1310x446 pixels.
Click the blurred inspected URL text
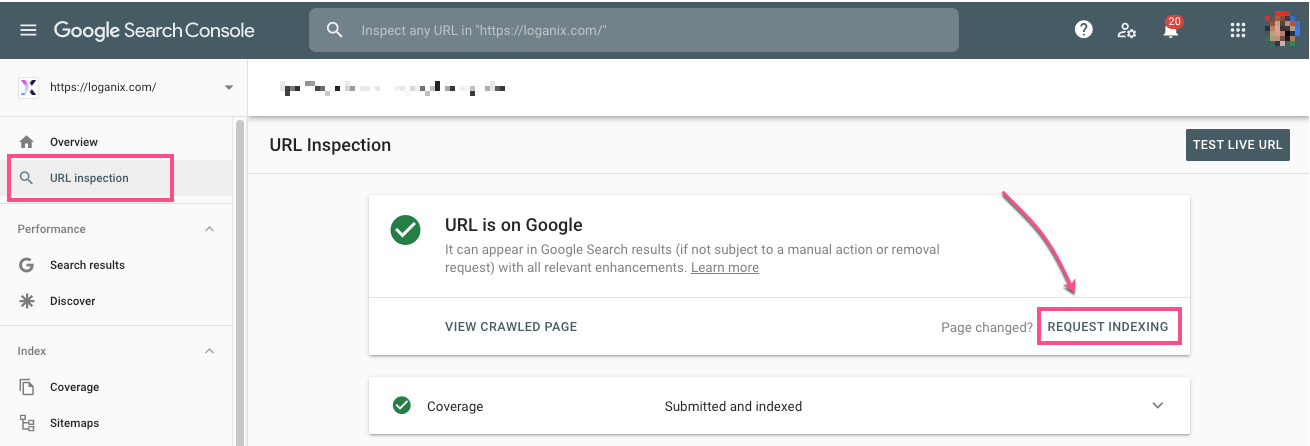(x=395, y=89)
